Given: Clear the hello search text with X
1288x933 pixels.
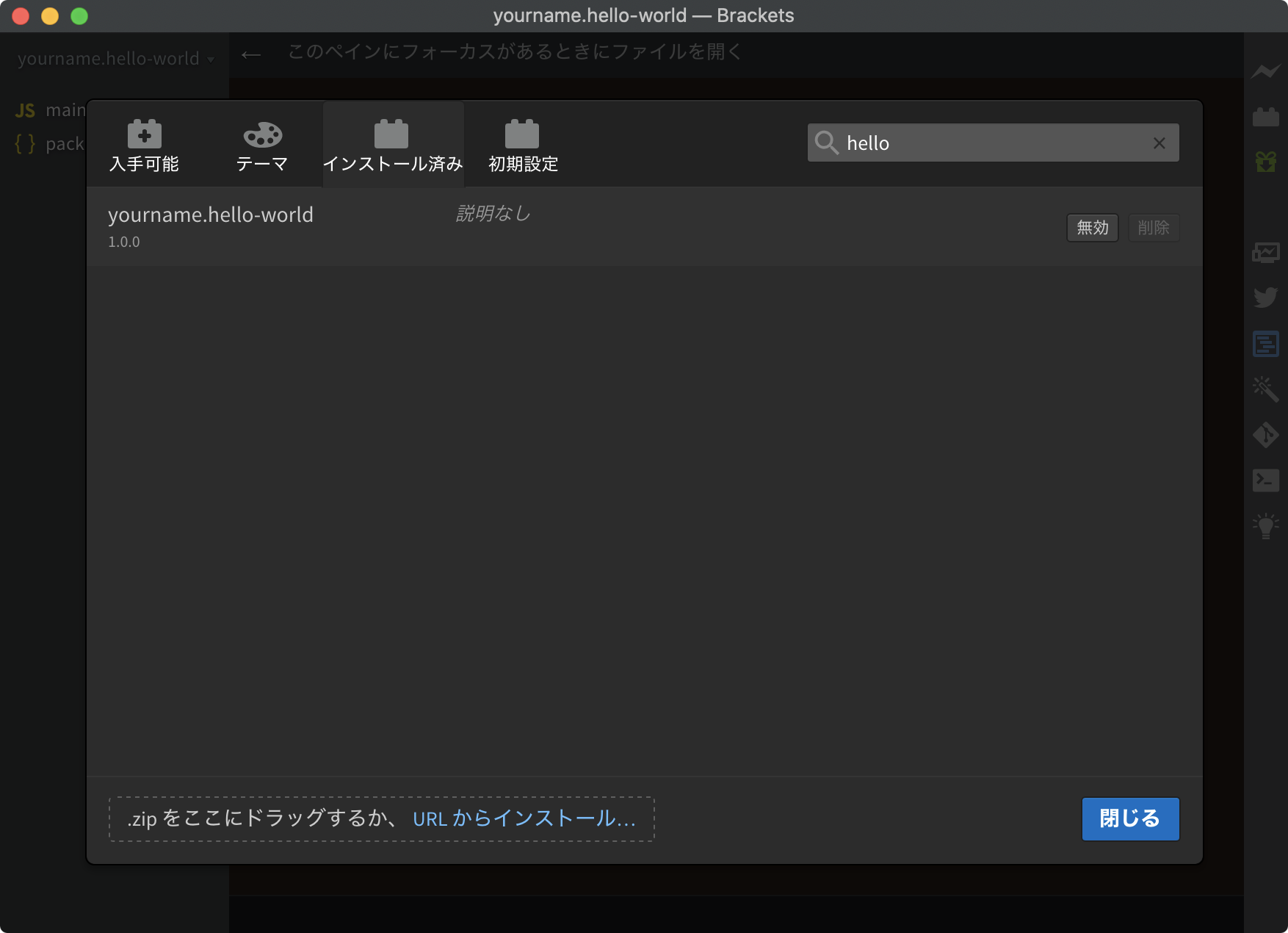Looking at the screenshot, I should (1159, 143).
